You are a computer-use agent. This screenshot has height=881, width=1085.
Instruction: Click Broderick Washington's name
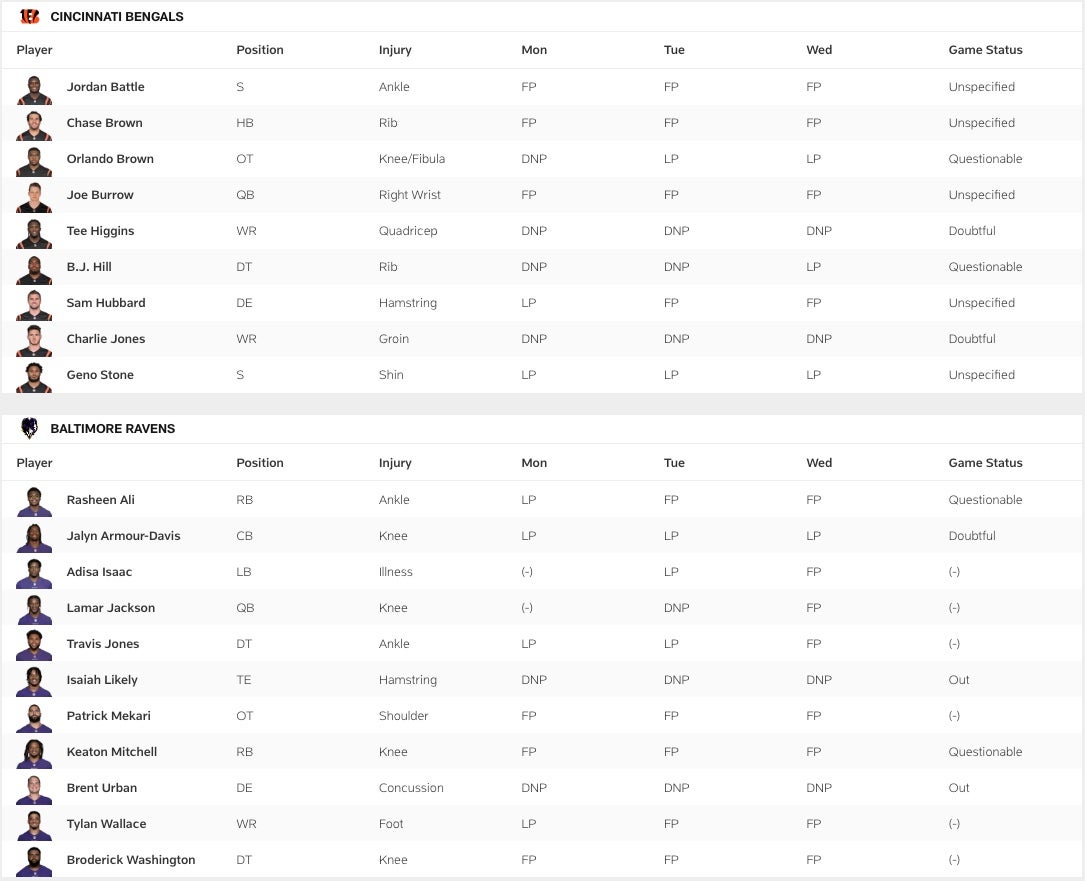(x=131, y=860)
